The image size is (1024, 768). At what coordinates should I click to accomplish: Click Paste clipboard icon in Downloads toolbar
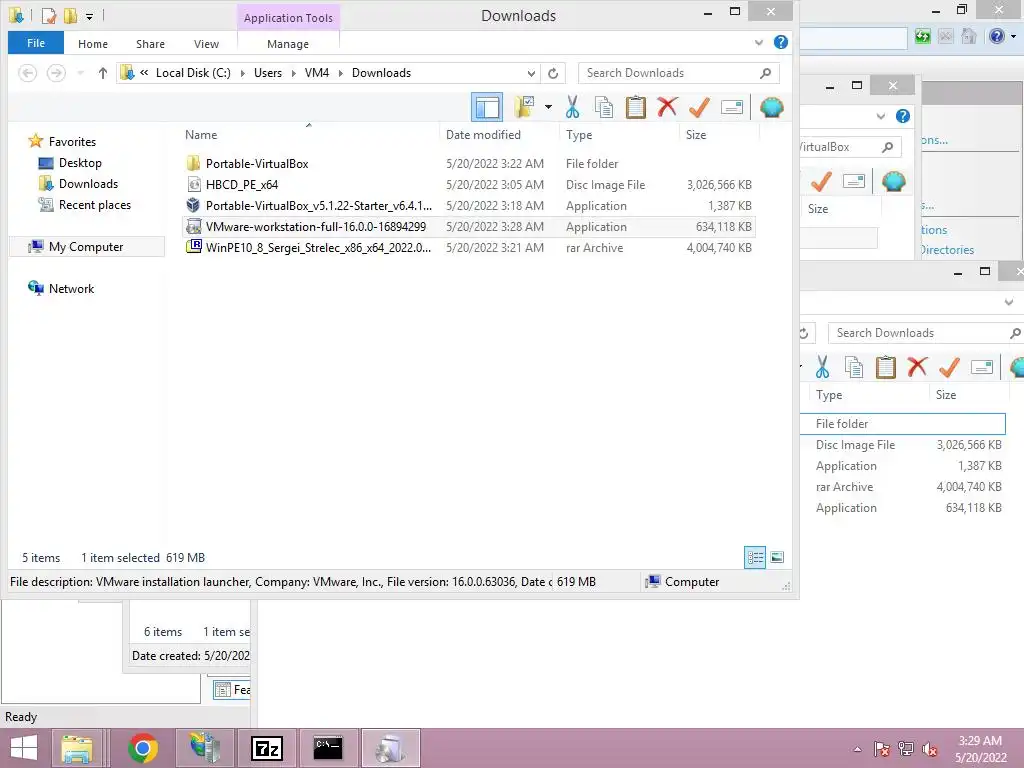pyautogui.click(x=635, y=107)
